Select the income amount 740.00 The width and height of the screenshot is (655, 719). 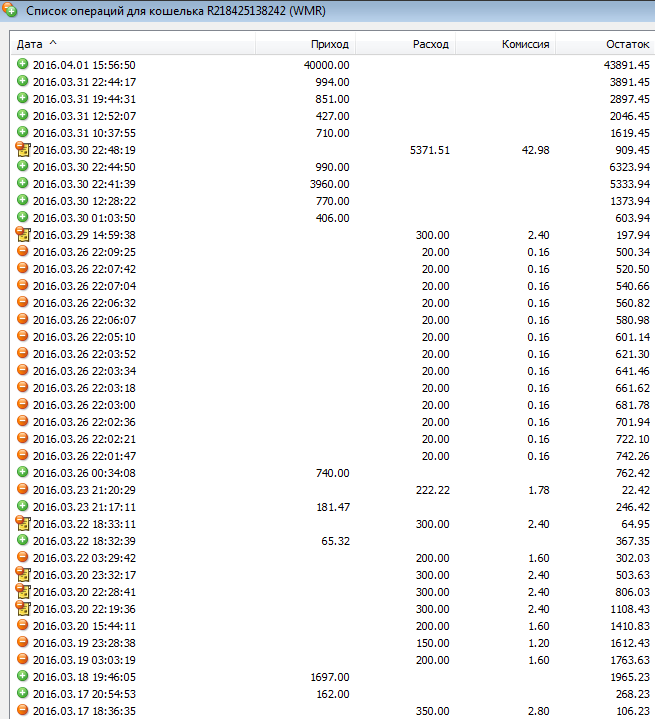333,473
